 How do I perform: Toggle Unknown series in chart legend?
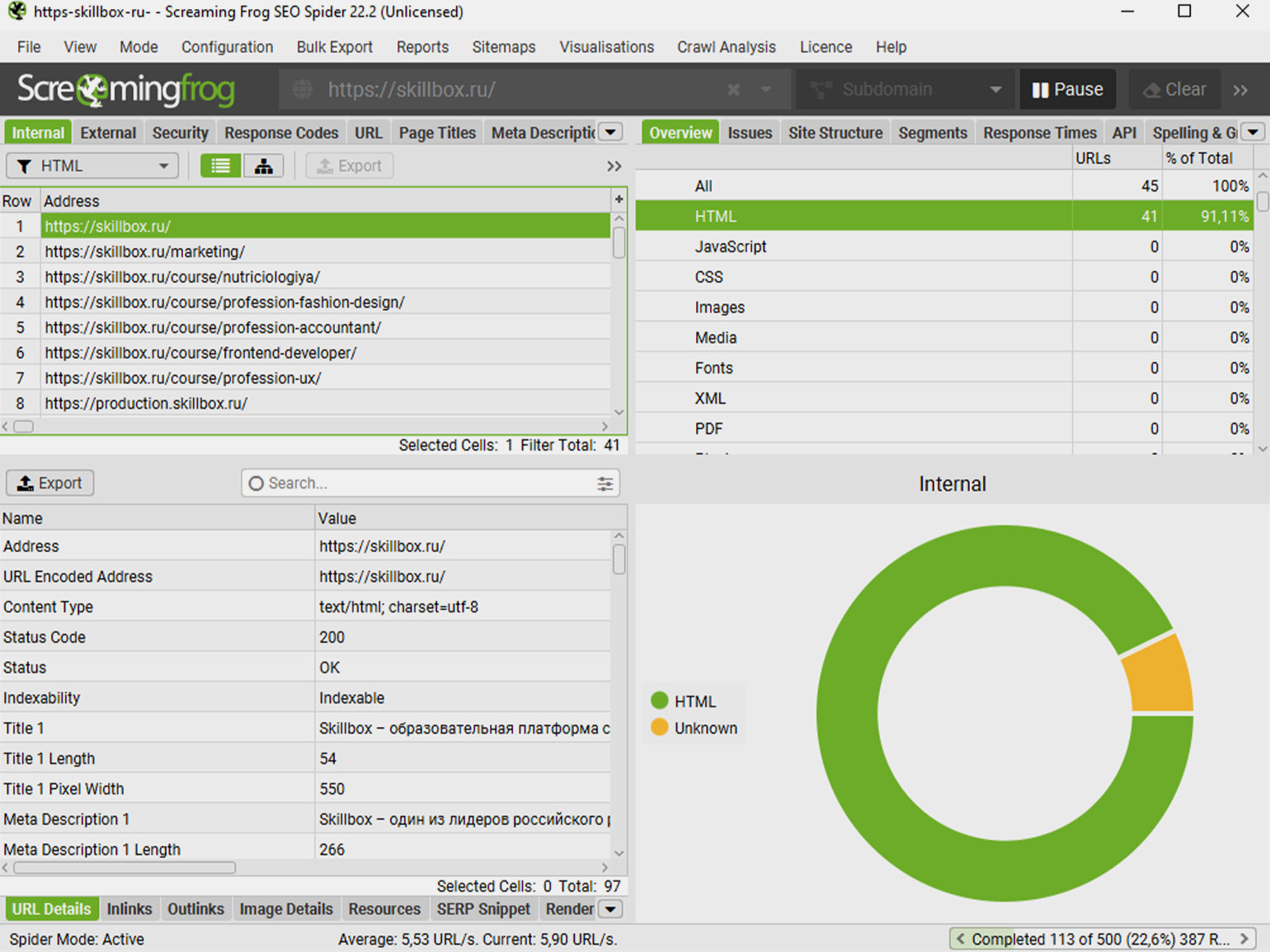tap(694, 728)
